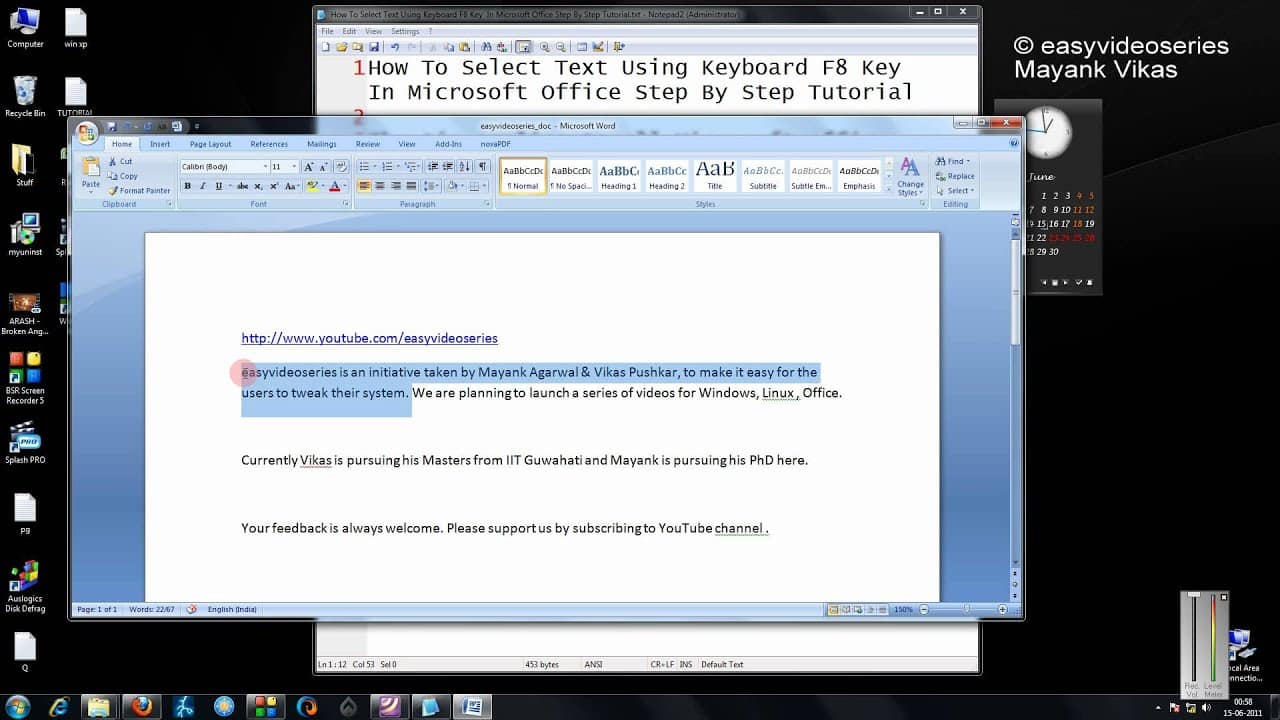Click the Clear Formatting icon
1280x720 pixels.
341,167
